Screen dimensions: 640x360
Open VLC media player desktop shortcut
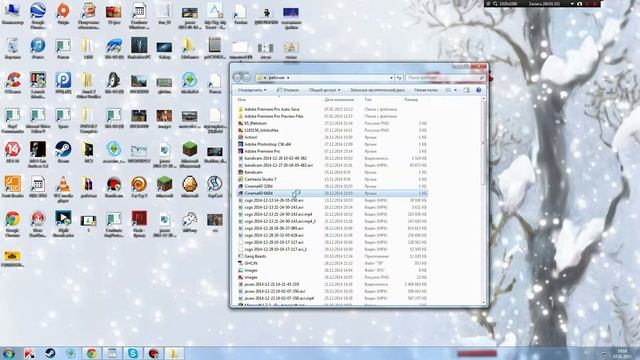(x=63, y=189)
